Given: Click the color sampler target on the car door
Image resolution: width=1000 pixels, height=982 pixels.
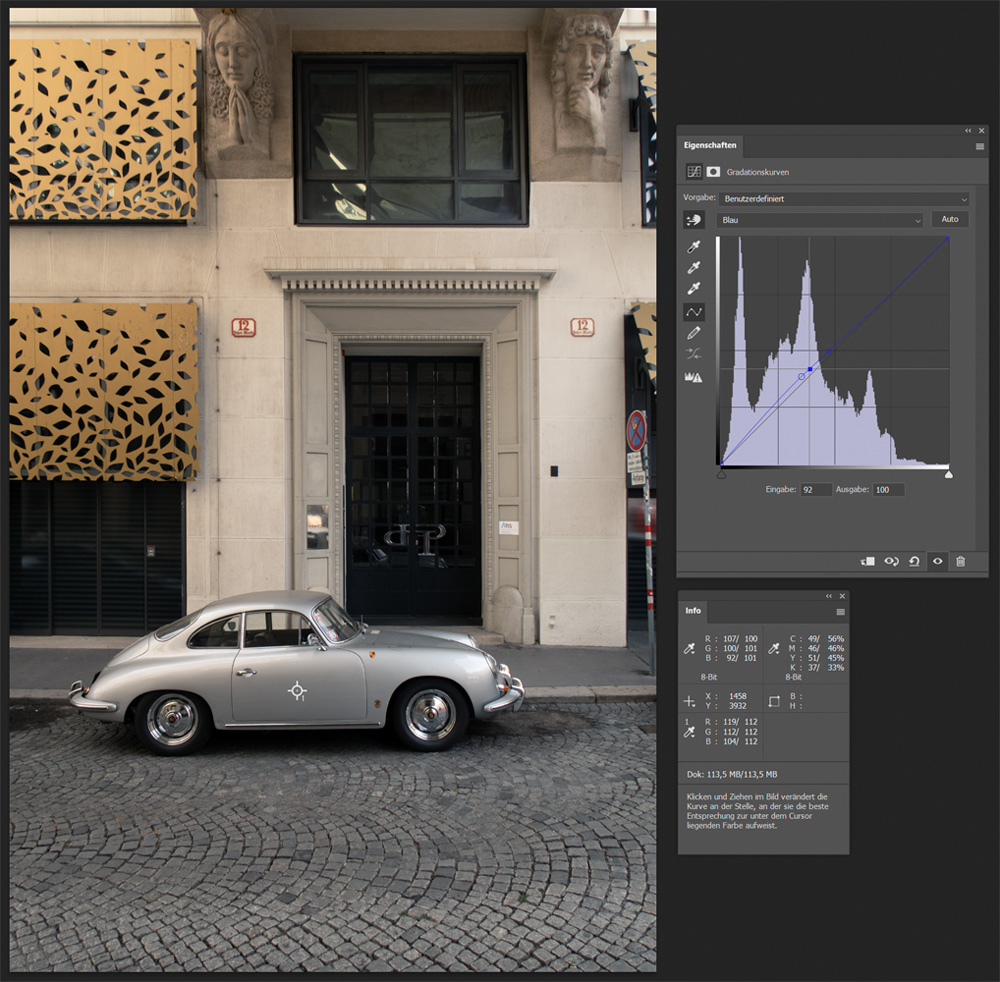Looking at the screenshot, I should 297,691.
